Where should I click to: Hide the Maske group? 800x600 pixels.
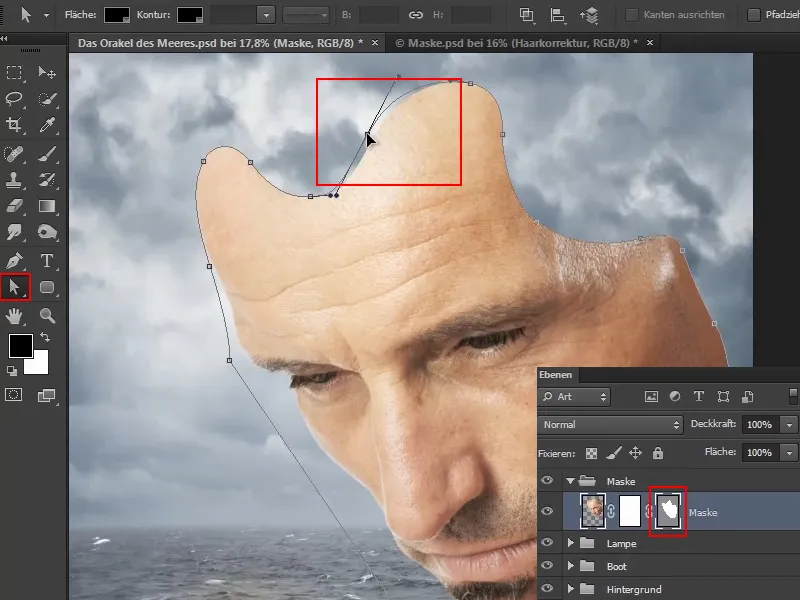coord(547,481)
